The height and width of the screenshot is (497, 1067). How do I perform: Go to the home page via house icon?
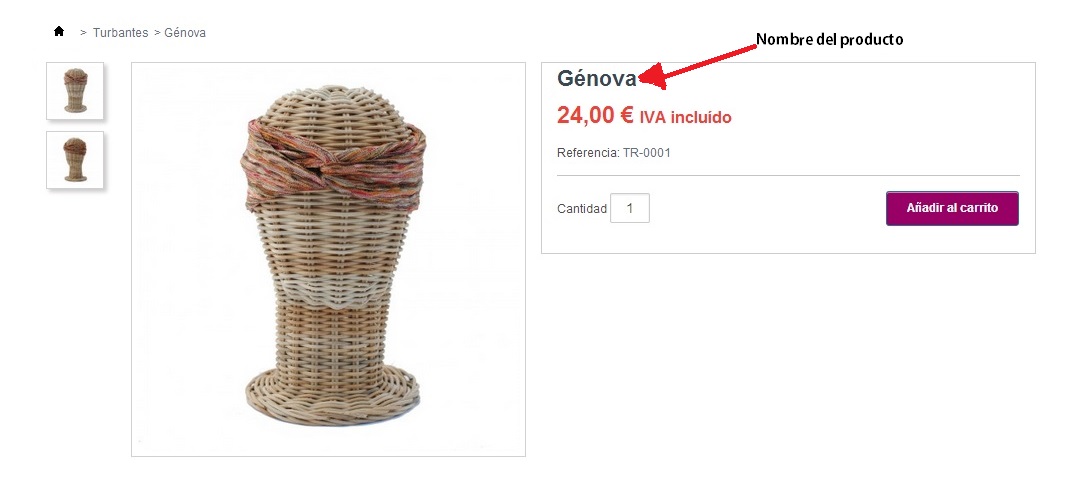pyautogui.click(x=59, y=31)
